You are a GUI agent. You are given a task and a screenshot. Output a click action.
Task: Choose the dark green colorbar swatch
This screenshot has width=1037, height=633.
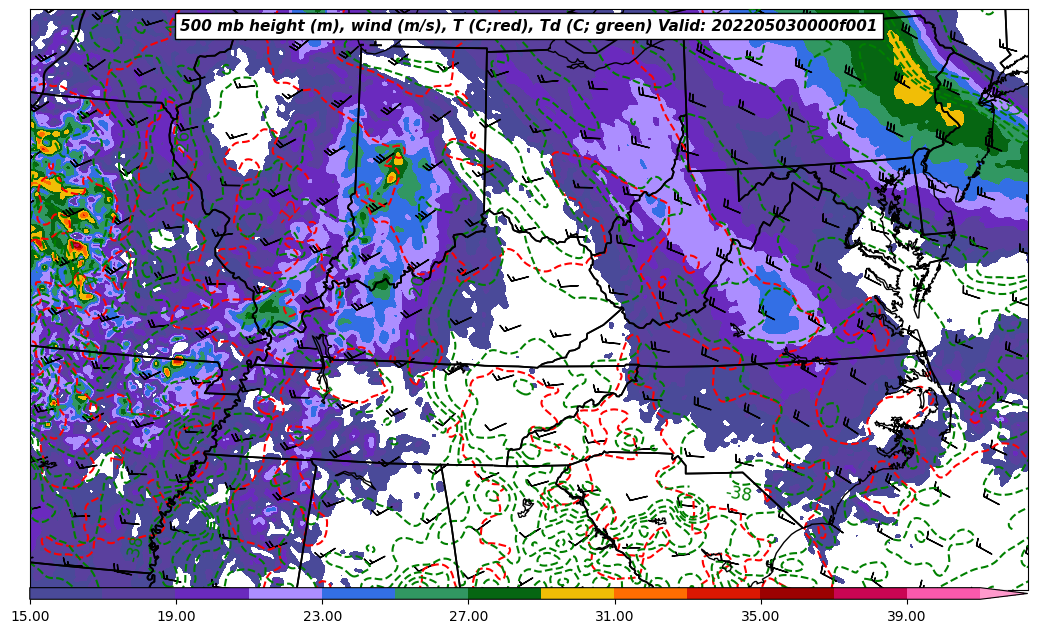[504, 593]
